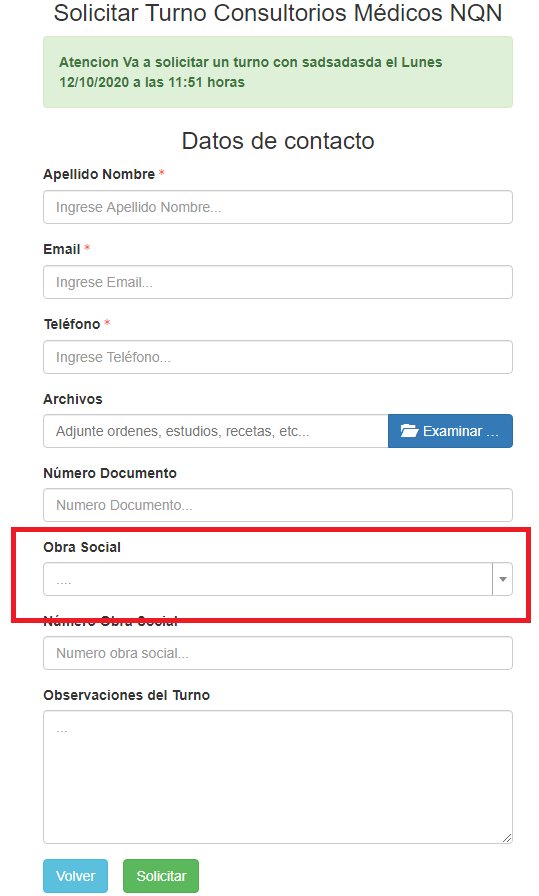Click the Numero obra social input
539x896 pixels.
click(278, 653)
